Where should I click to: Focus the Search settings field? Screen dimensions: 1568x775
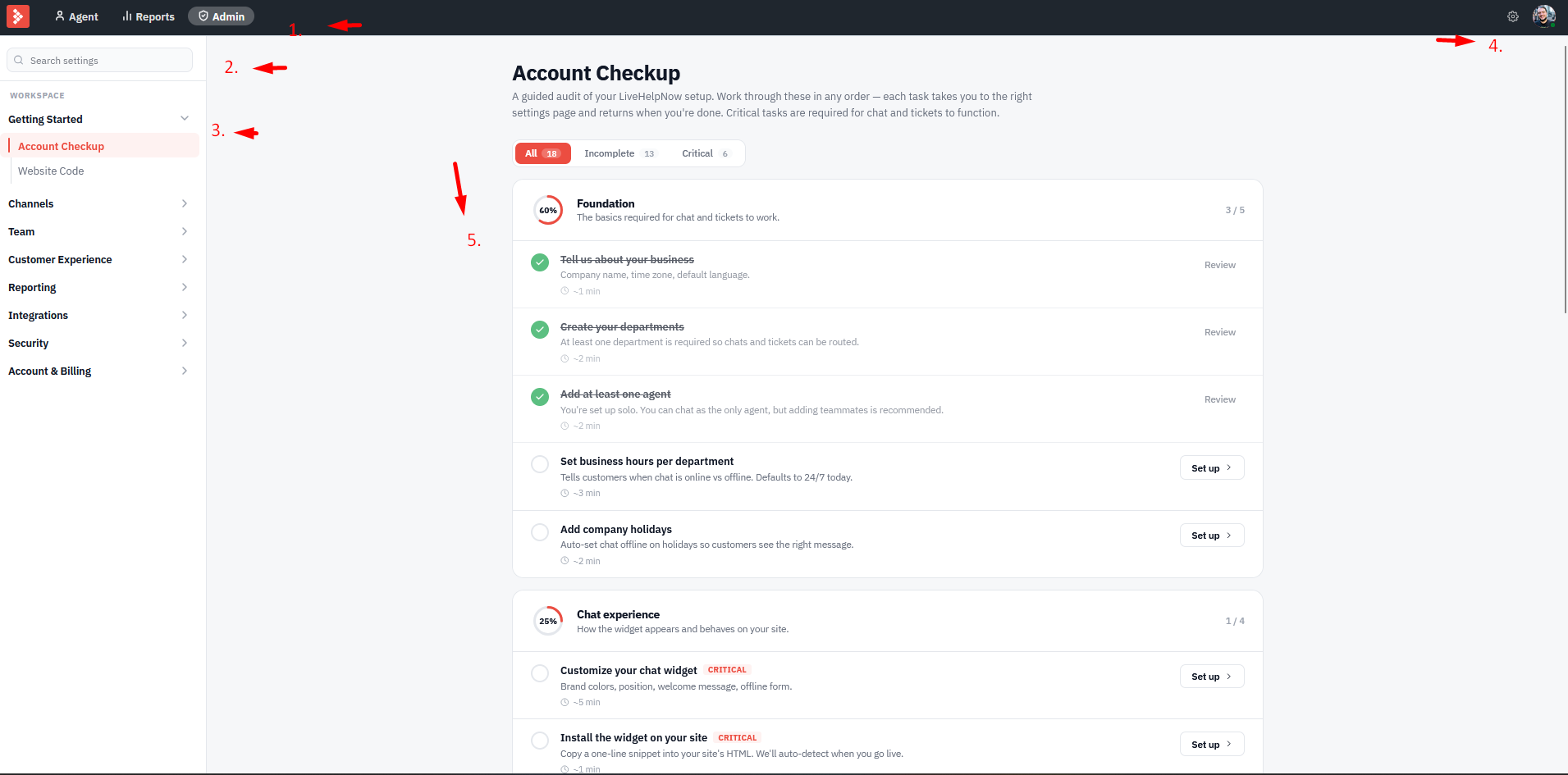pos(99,60)
